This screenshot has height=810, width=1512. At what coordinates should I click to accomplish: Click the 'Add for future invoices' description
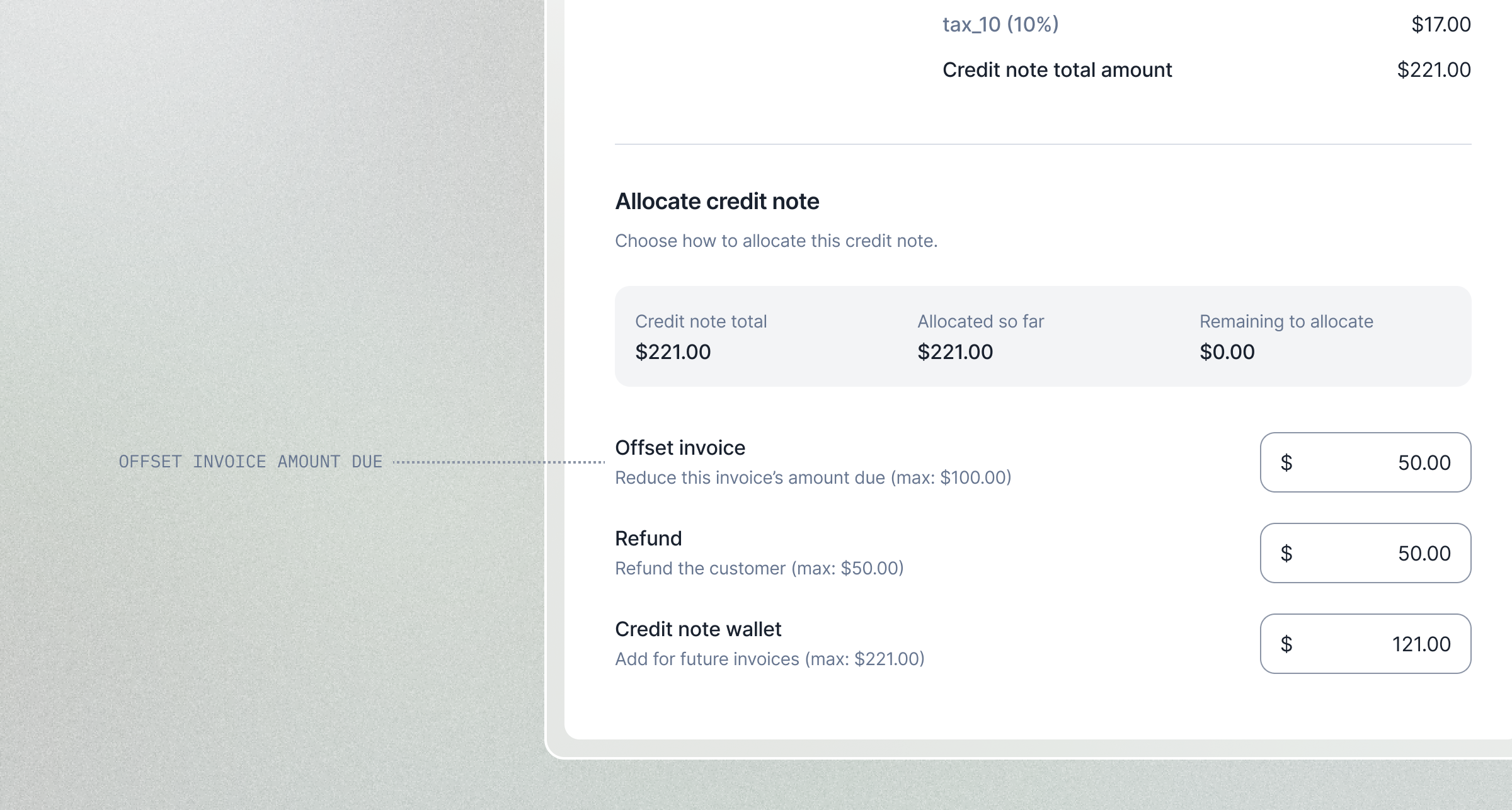pyautogui.click(x=769, y=659)
